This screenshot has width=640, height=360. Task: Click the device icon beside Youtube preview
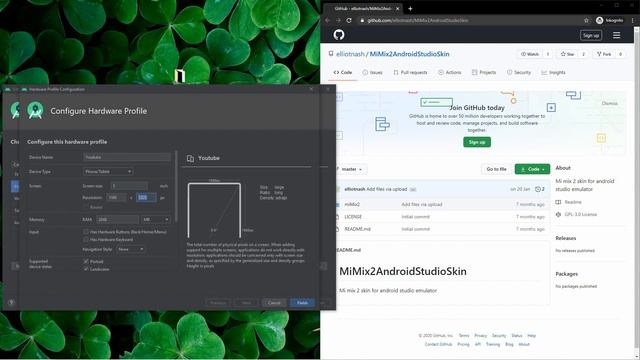click(190, 158)
